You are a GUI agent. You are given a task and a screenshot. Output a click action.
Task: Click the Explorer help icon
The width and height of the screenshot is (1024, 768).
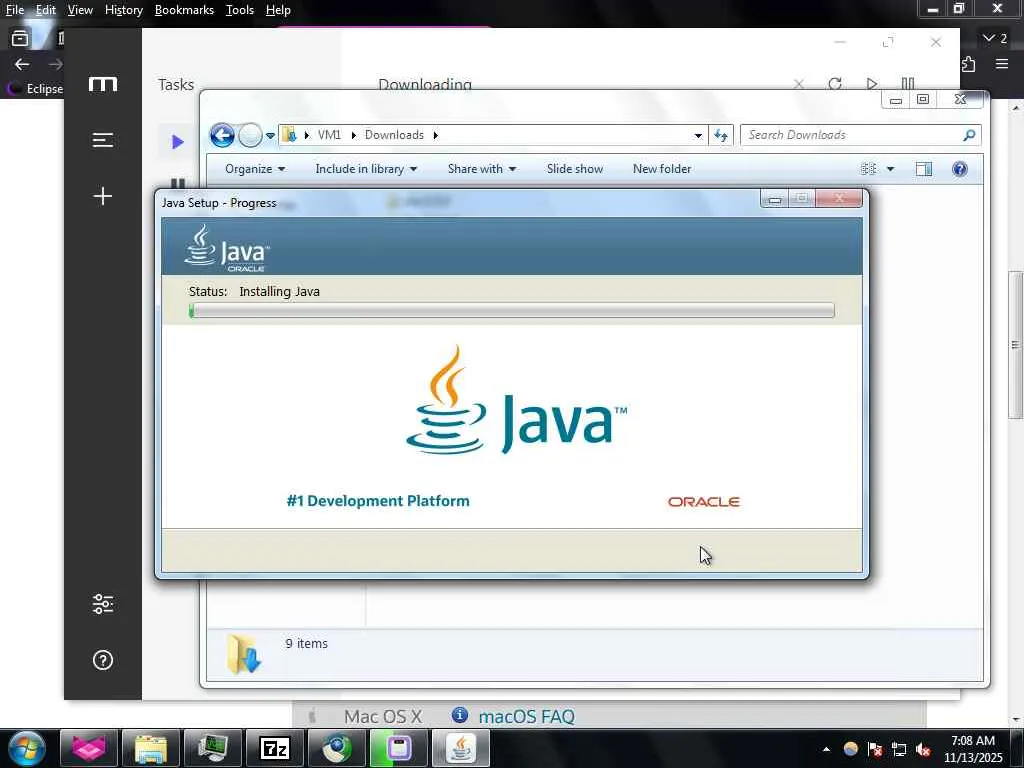(x=959, y=169)
